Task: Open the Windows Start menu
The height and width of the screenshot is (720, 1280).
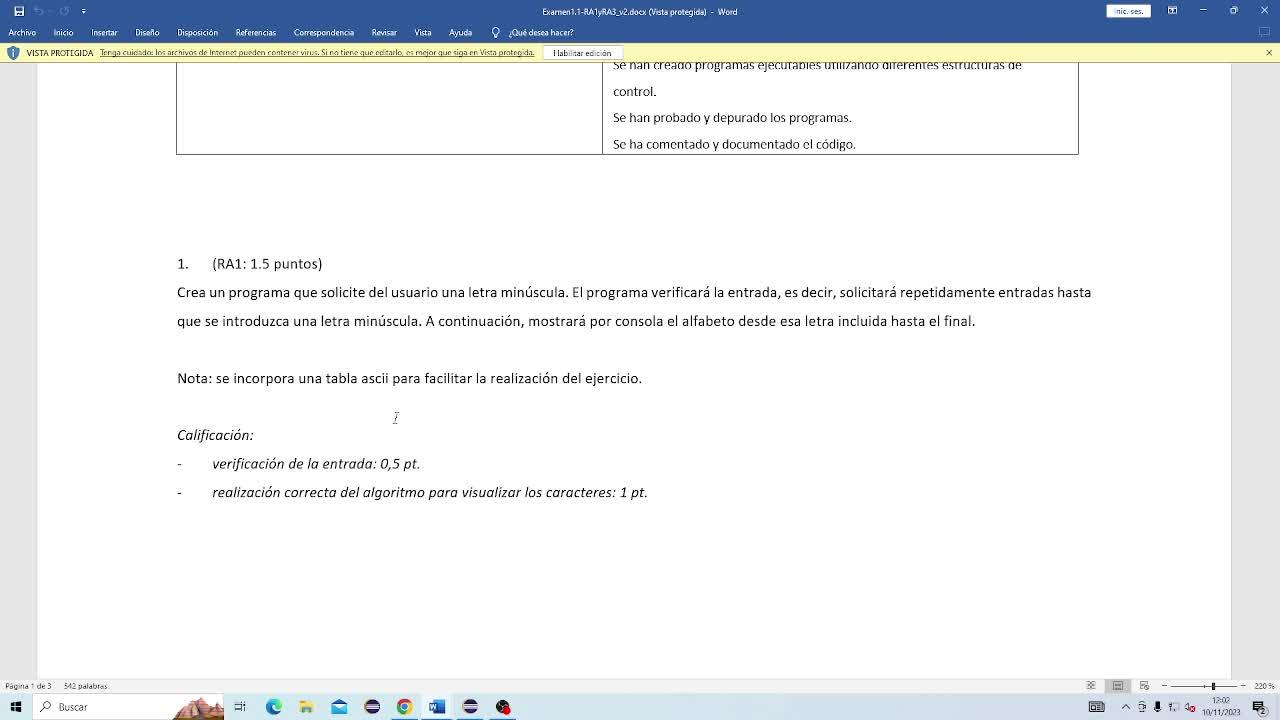Action: (16, 707)
